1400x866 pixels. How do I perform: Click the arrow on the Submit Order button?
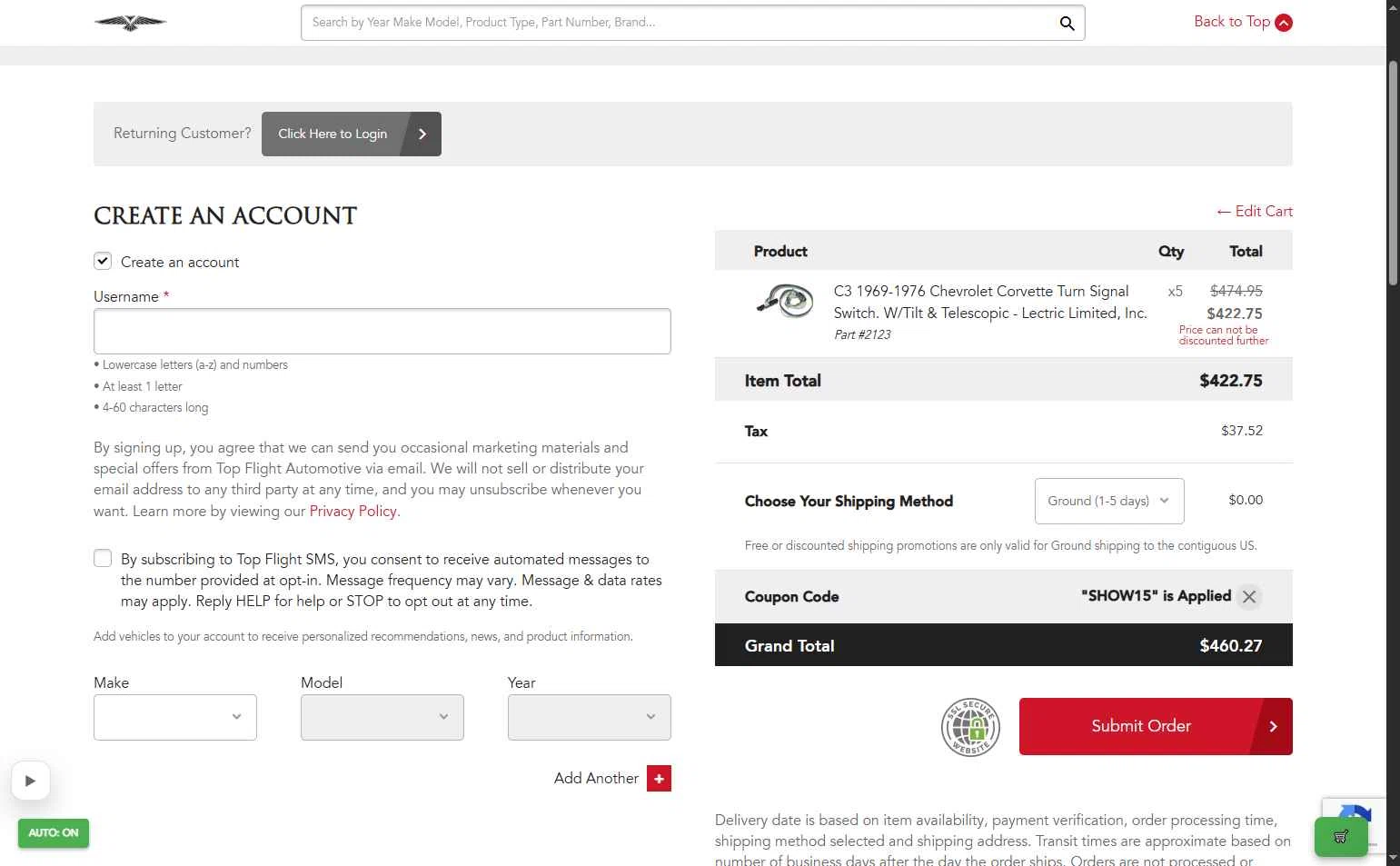tap(1273, 726)
